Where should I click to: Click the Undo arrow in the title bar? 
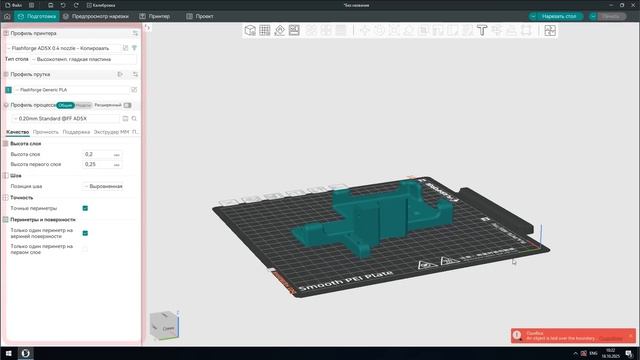[63, 5]
